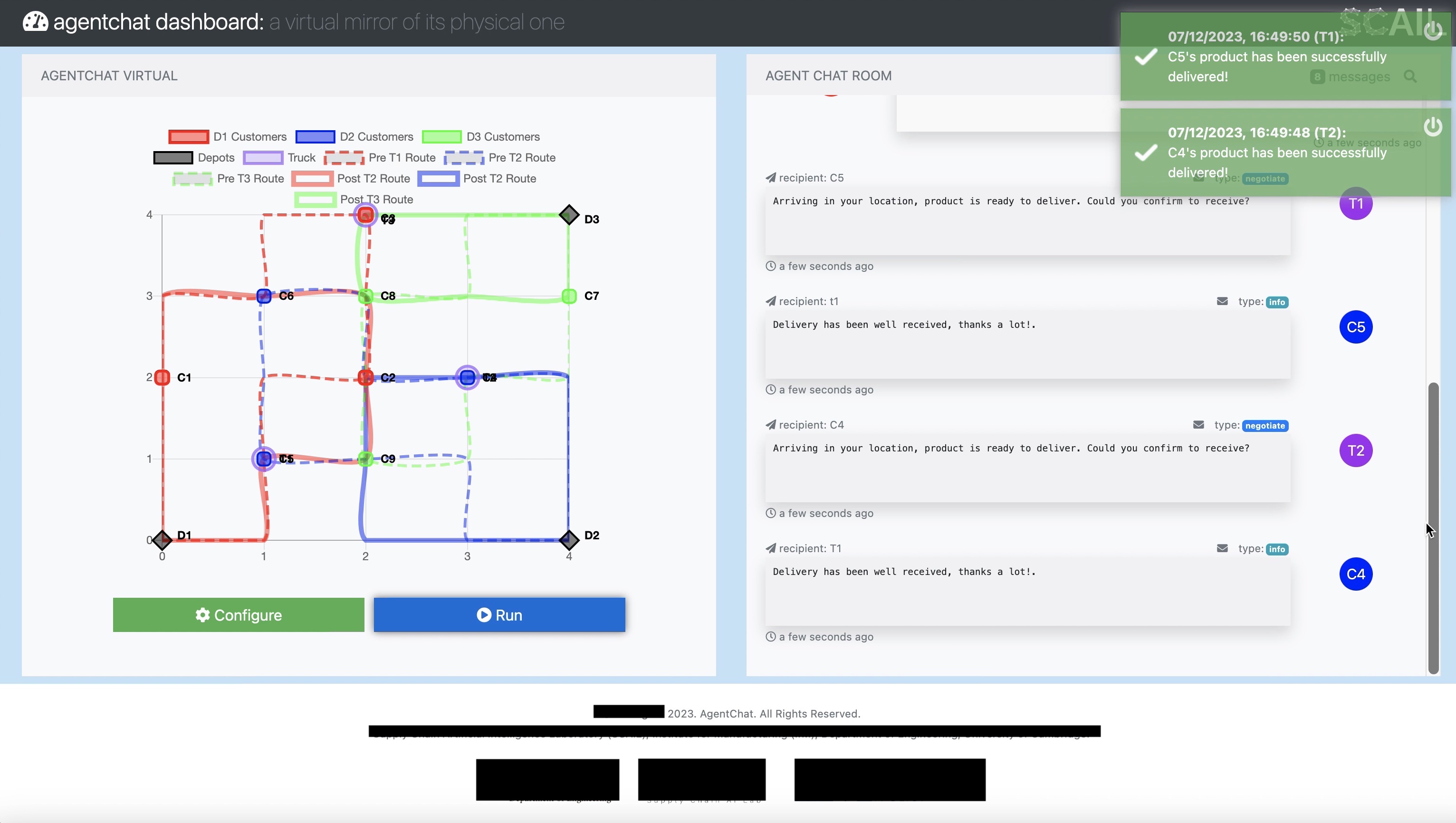Click the D3 Customers green swatch
The width and height of the screenshot is (1456, 823).
coord(441,137)
